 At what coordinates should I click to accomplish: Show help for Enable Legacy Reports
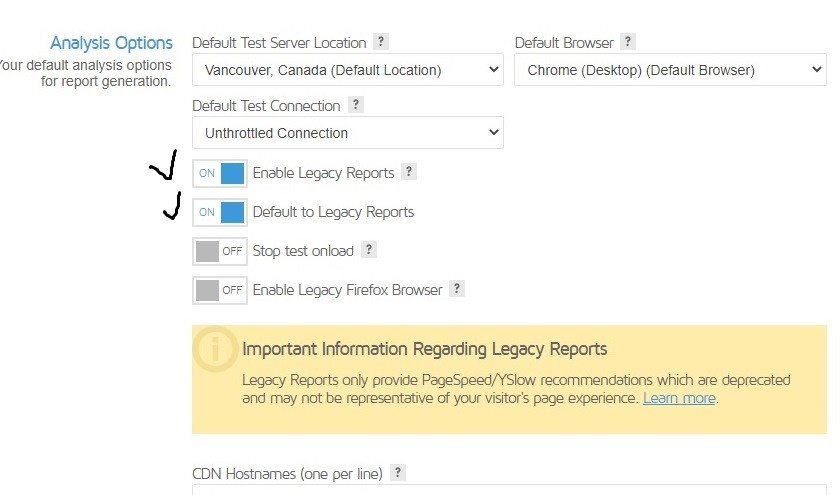click(408, 172)
